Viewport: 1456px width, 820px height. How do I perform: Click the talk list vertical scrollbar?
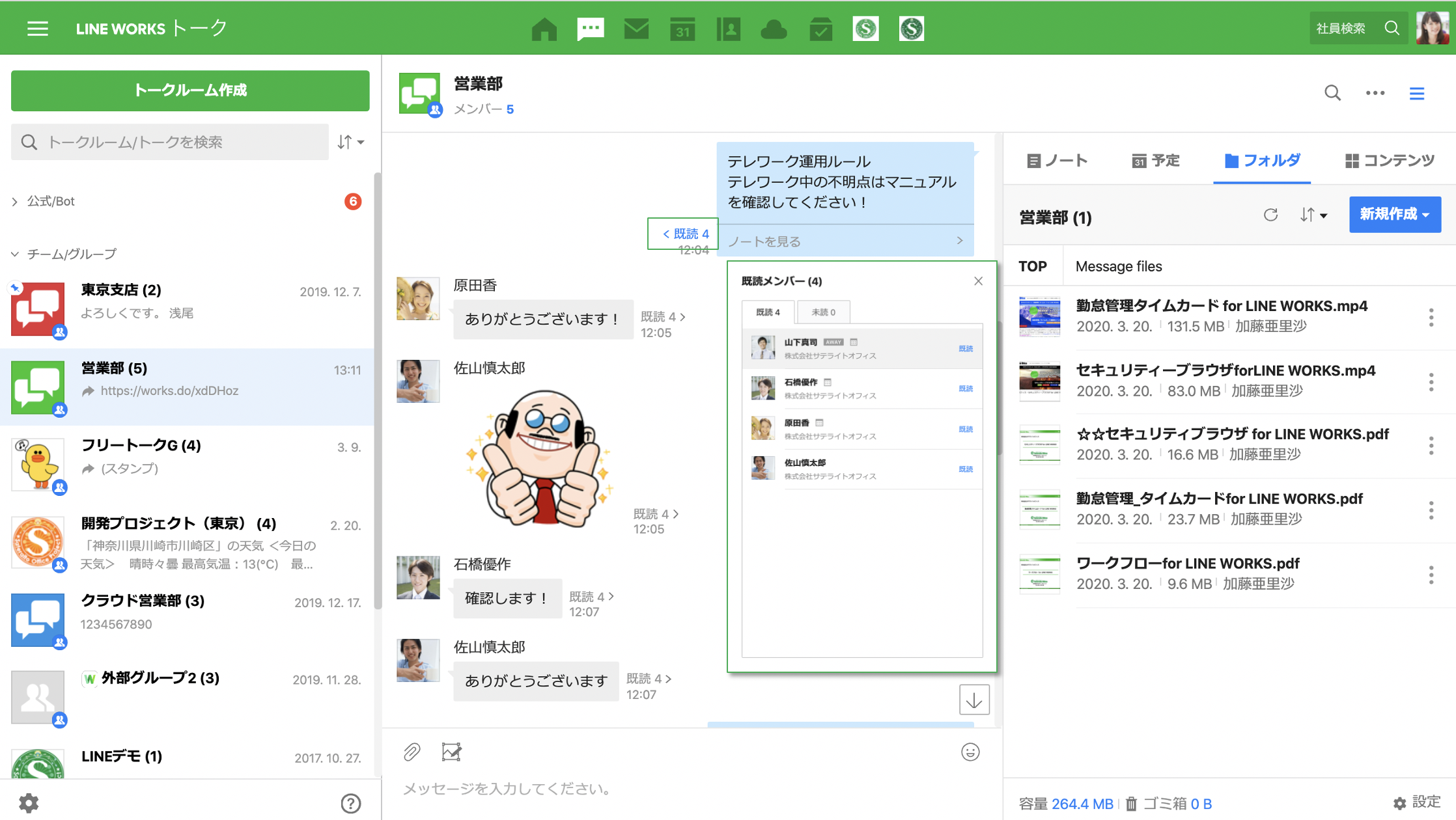coord(378,390)
